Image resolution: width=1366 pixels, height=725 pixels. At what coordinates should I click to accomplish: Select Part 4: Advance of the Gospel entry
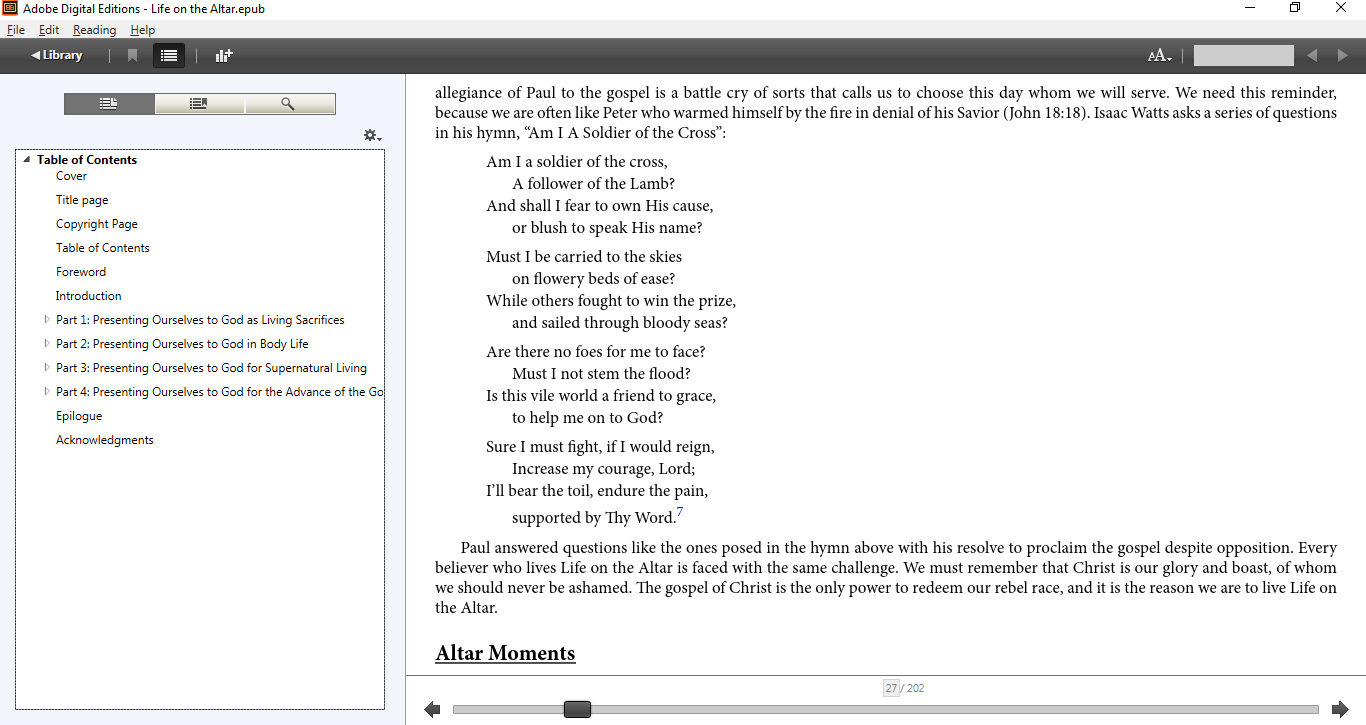[219, 392]
